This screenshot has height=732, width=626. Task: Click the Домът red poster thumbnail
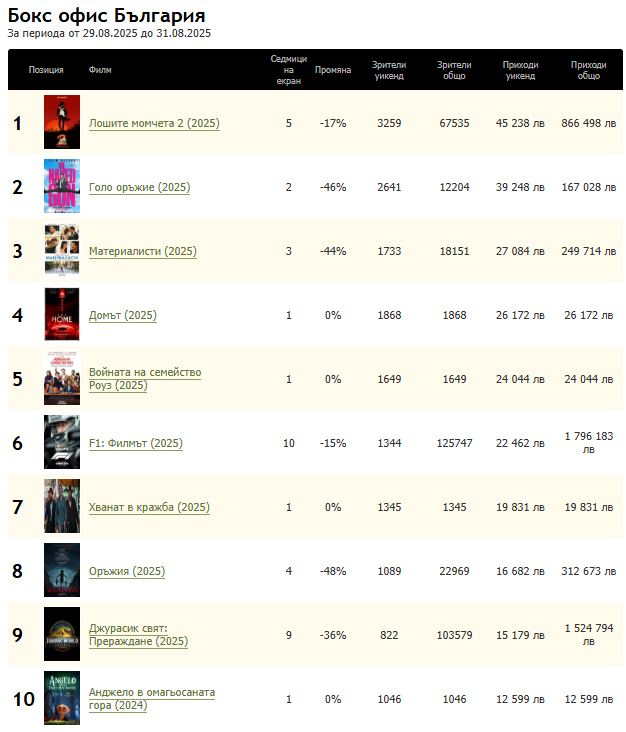point(61,315)
